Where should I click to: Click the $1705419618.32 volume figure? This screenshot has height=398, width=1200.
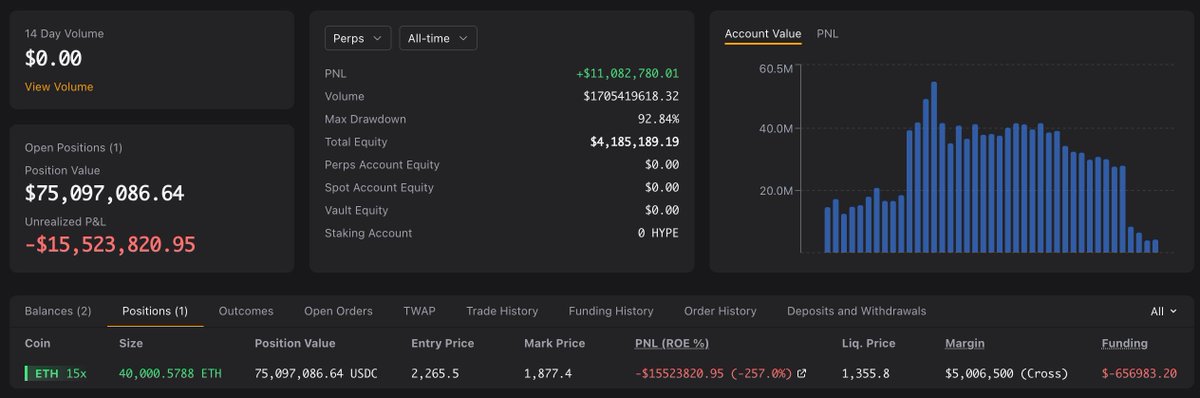[631, 97]
